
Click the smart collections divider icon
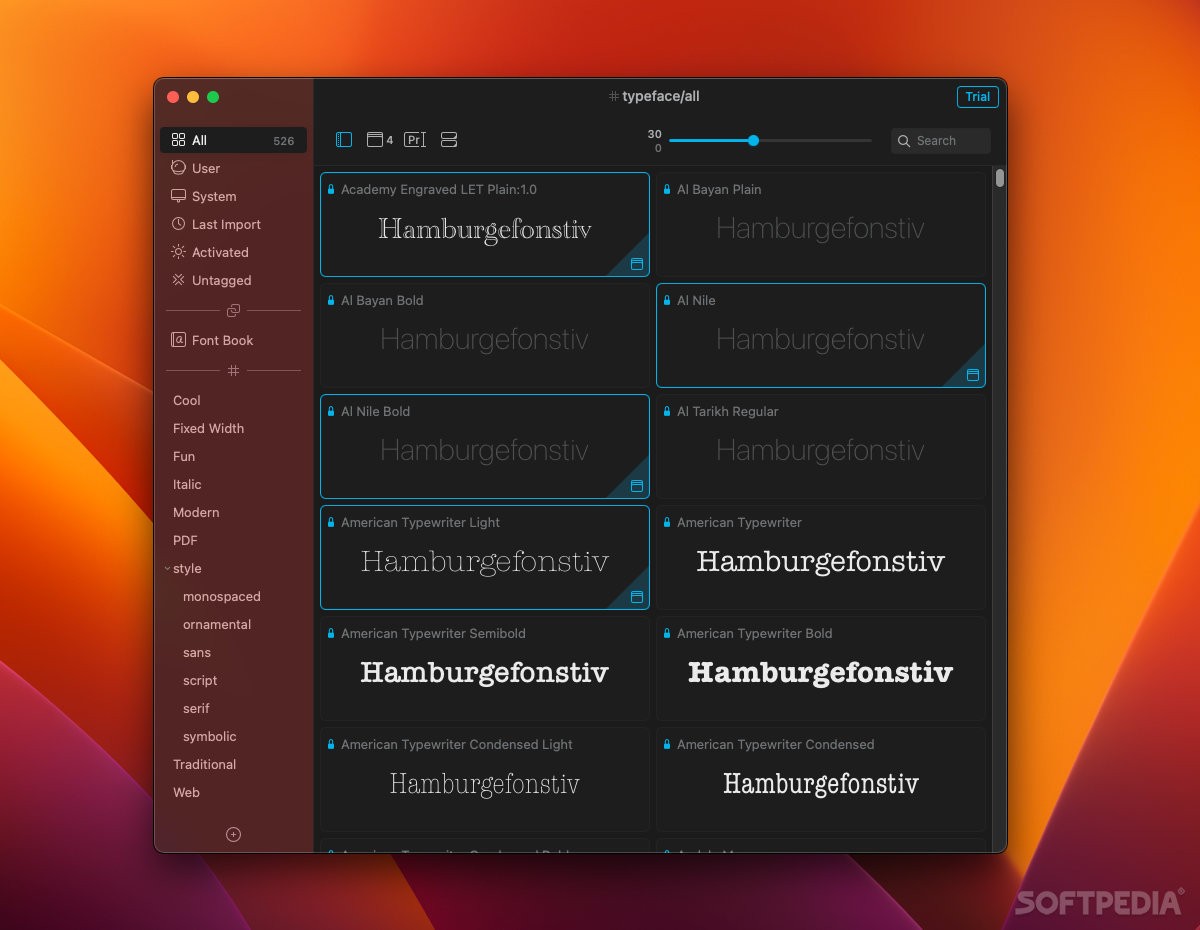233,310
